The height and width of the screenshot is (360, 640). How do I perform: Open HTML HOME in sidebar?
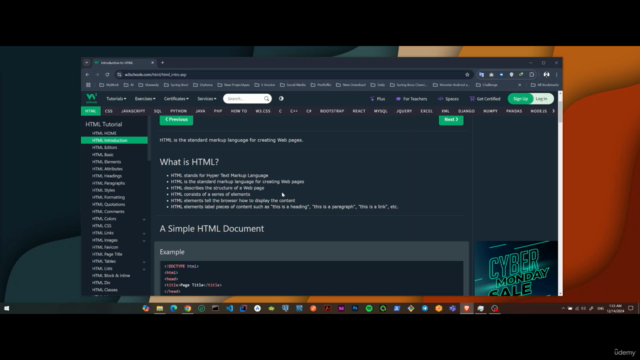[104, 133]
